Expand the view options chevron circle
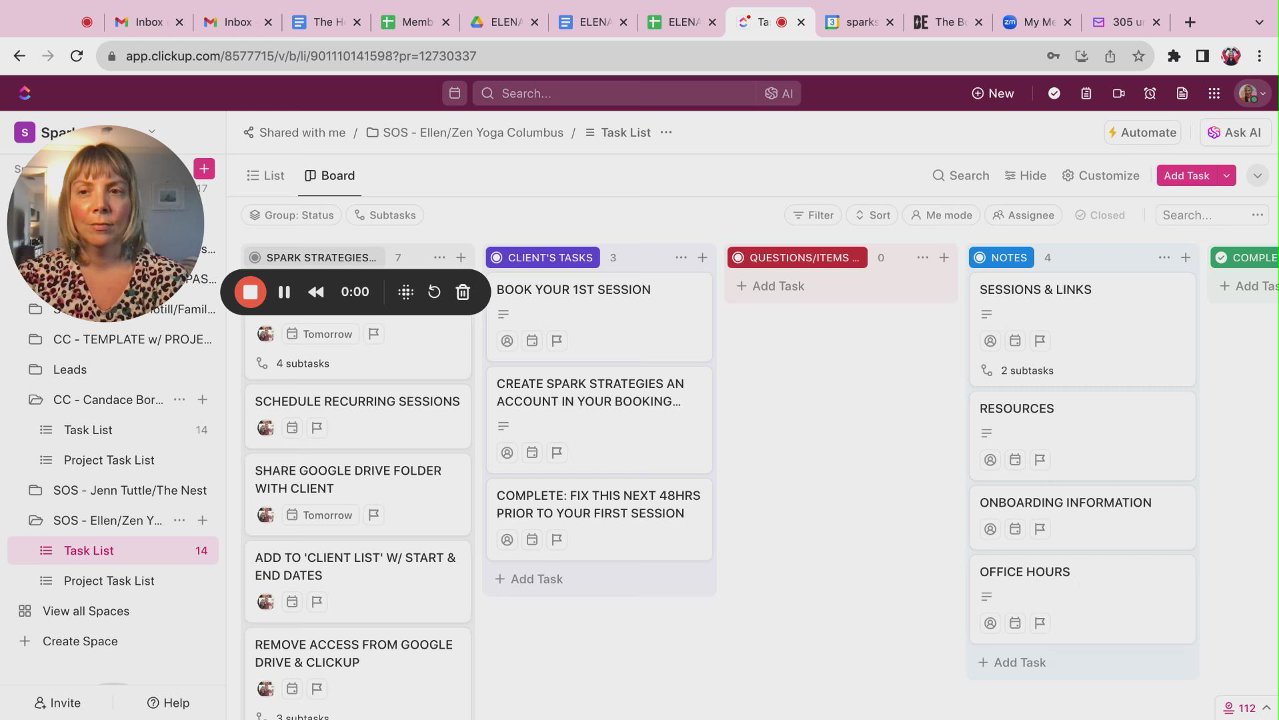This screenshot has height=720, width=1279. [1257, 175]
